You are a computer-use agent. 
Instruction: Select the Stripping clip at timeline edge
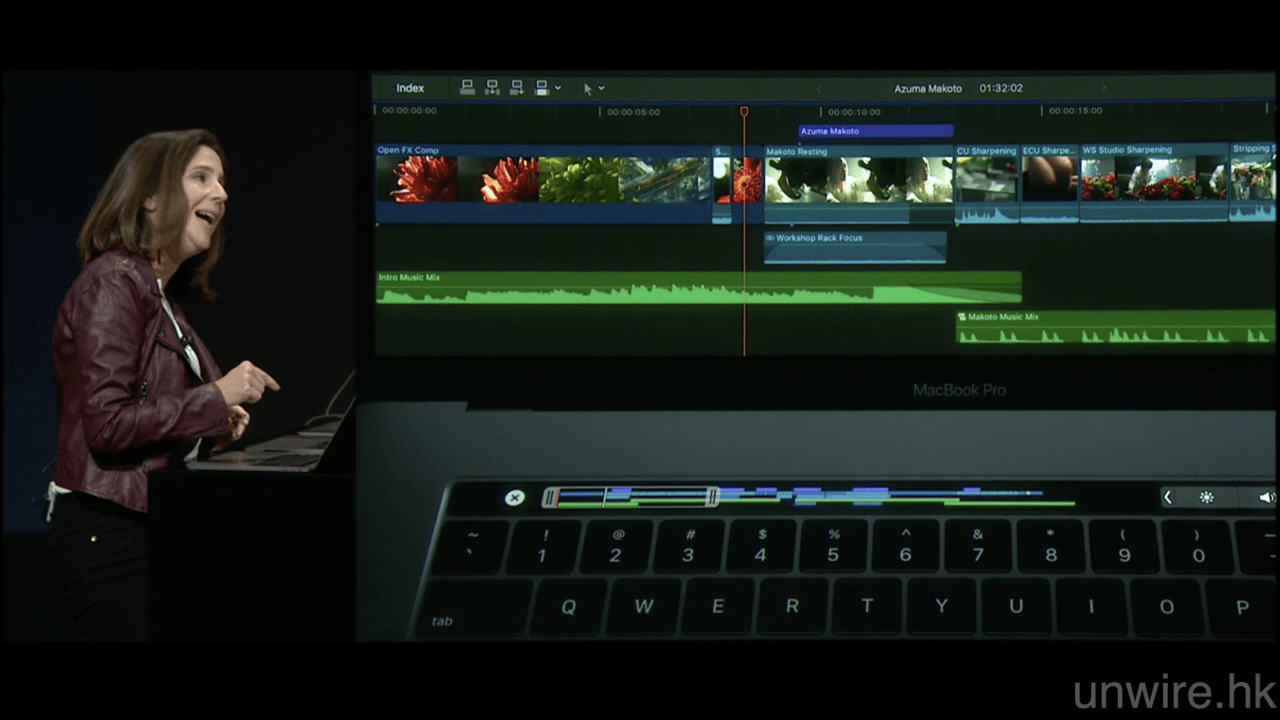pos(1252,182)
